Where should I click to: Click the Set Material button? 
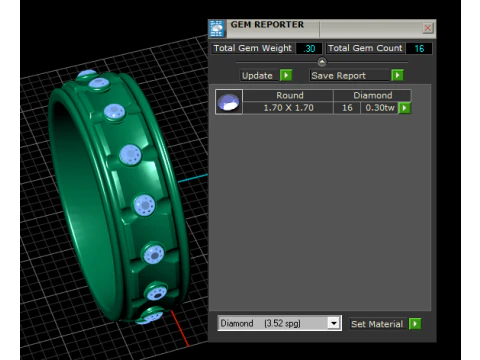[377, 324]
